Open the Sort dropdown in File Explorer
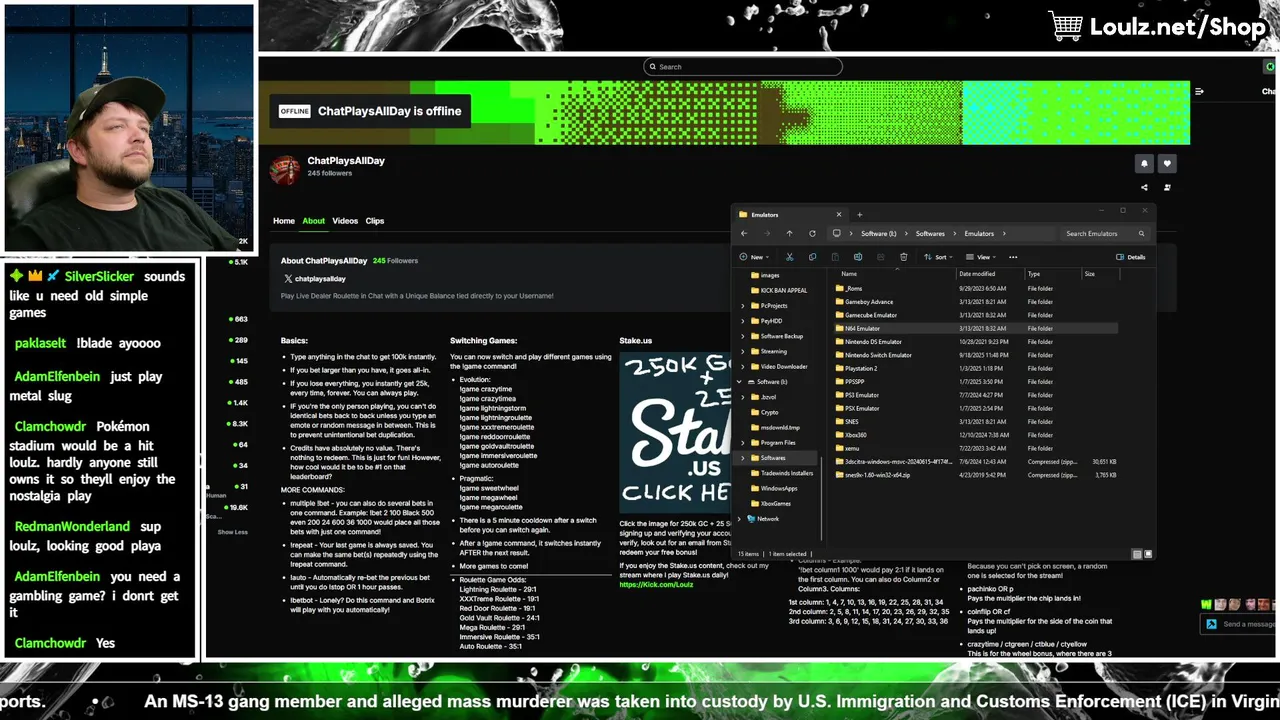The image size is (1280, 720). (x=938, y=257)
